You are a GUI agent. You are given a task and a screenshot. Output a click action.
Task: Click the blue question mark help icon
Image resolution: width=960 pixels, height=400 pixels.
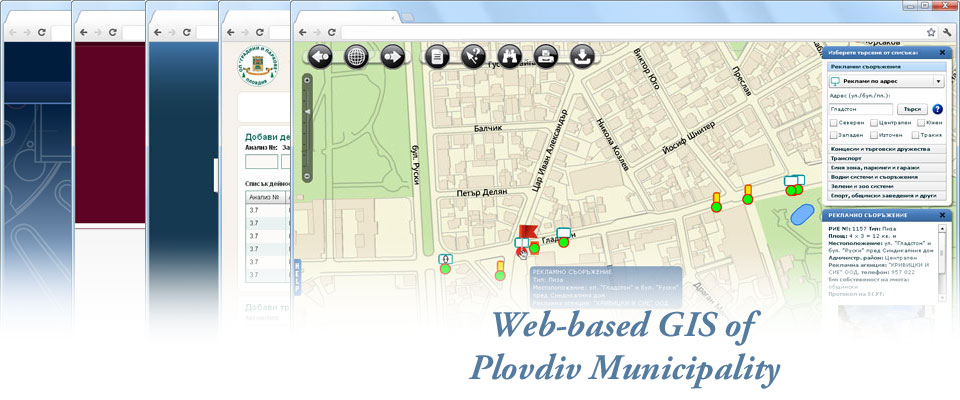click(x=937, y=109)
